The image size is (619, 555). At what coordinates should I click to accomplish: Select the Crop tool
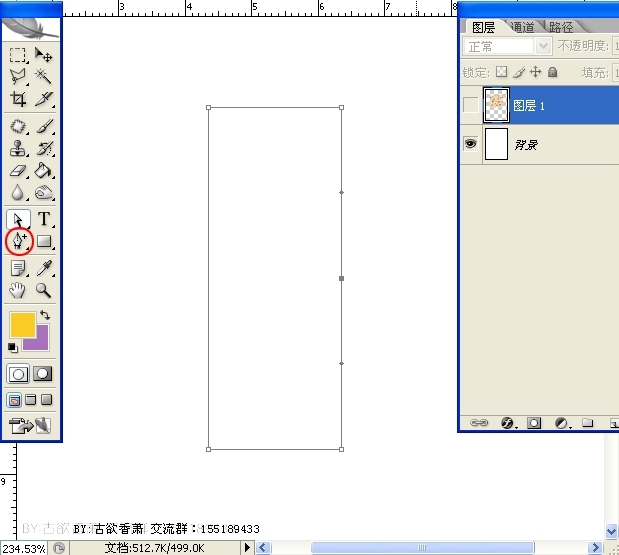17,99
